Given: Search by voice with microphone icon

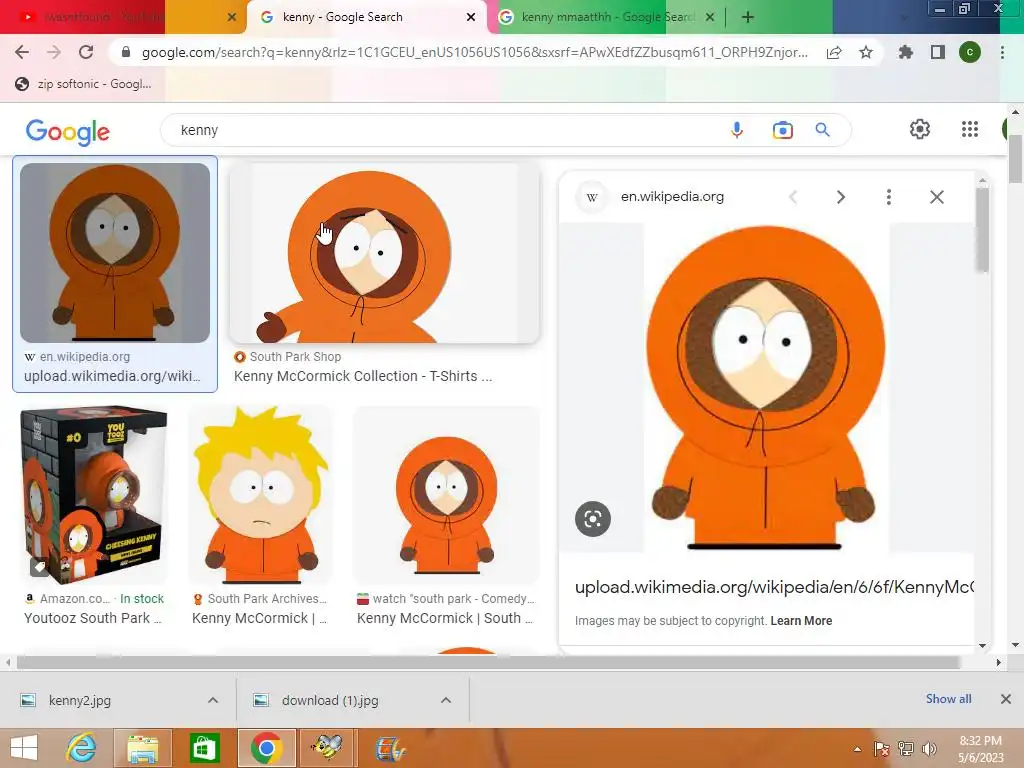Looking at the screenshot, I should pos(737,130).
